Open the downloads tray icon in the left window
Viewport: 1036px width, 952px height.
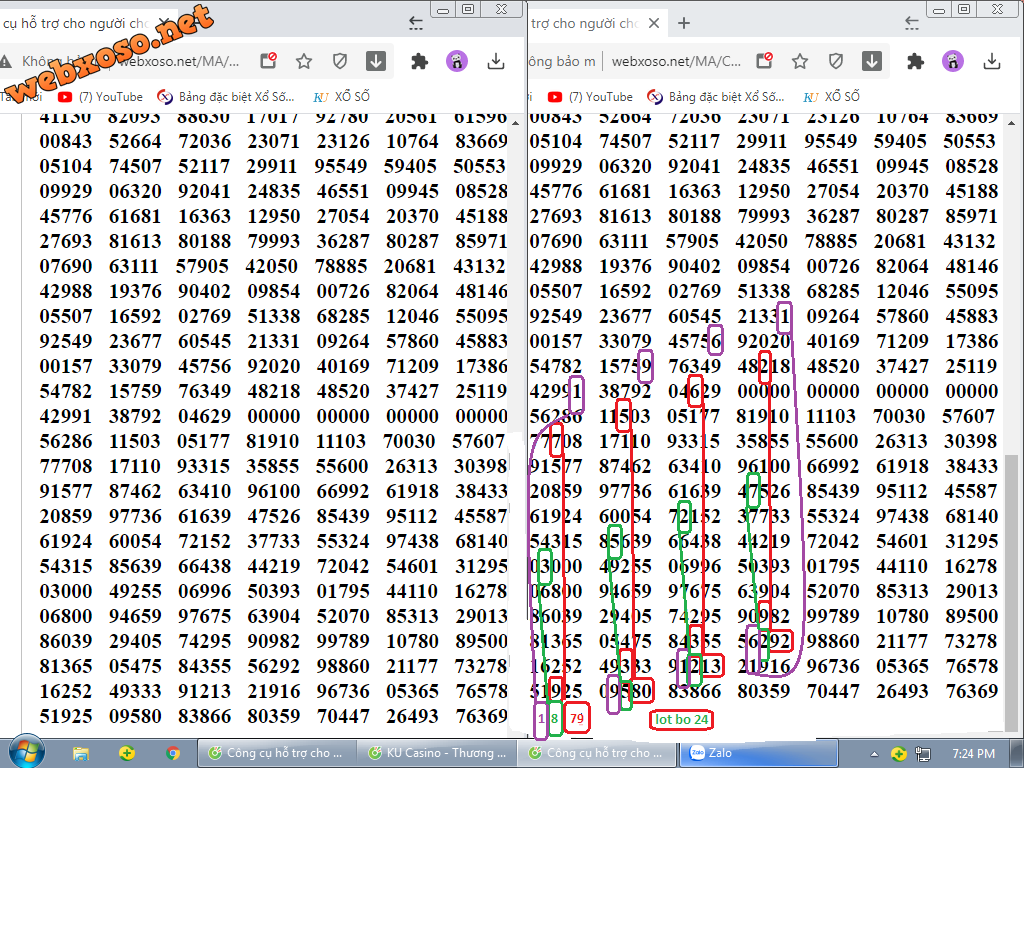point(496,61)
